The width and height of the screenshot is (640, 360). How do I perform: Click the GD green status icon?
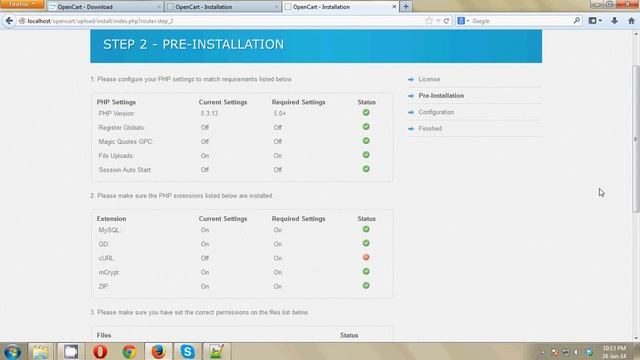tap(366, 243)
